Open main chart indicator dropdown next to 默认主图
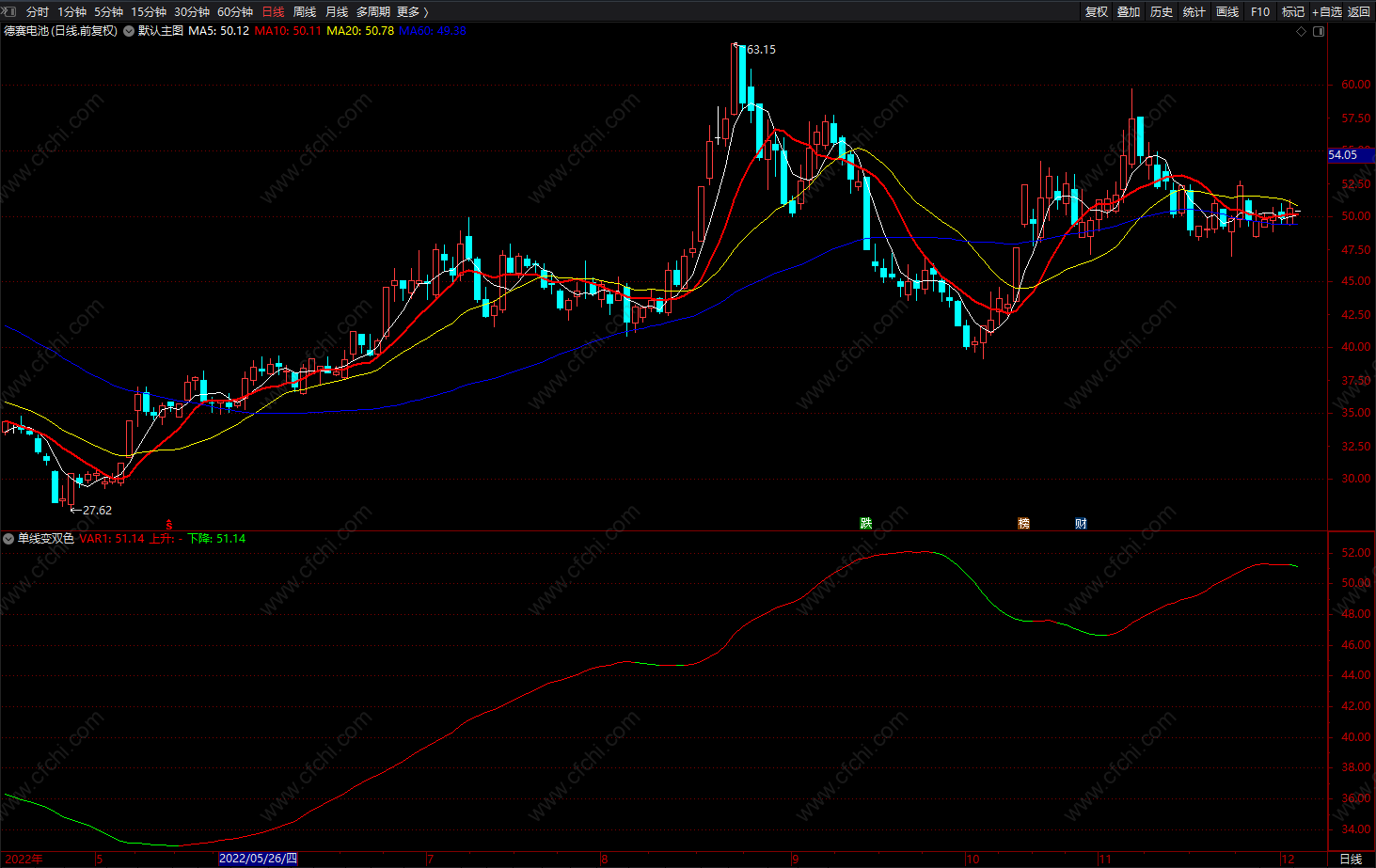1376x868 pixels. click(x=129, y=31)
